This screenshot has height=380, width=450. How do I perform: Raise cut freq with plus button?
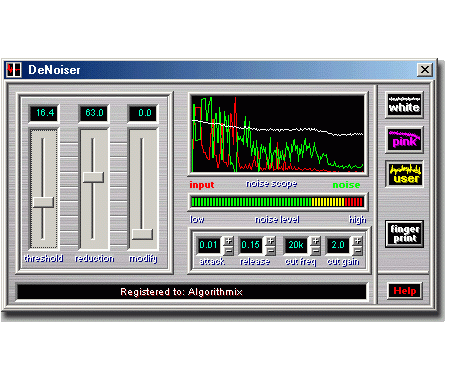[x=315, y=240]
